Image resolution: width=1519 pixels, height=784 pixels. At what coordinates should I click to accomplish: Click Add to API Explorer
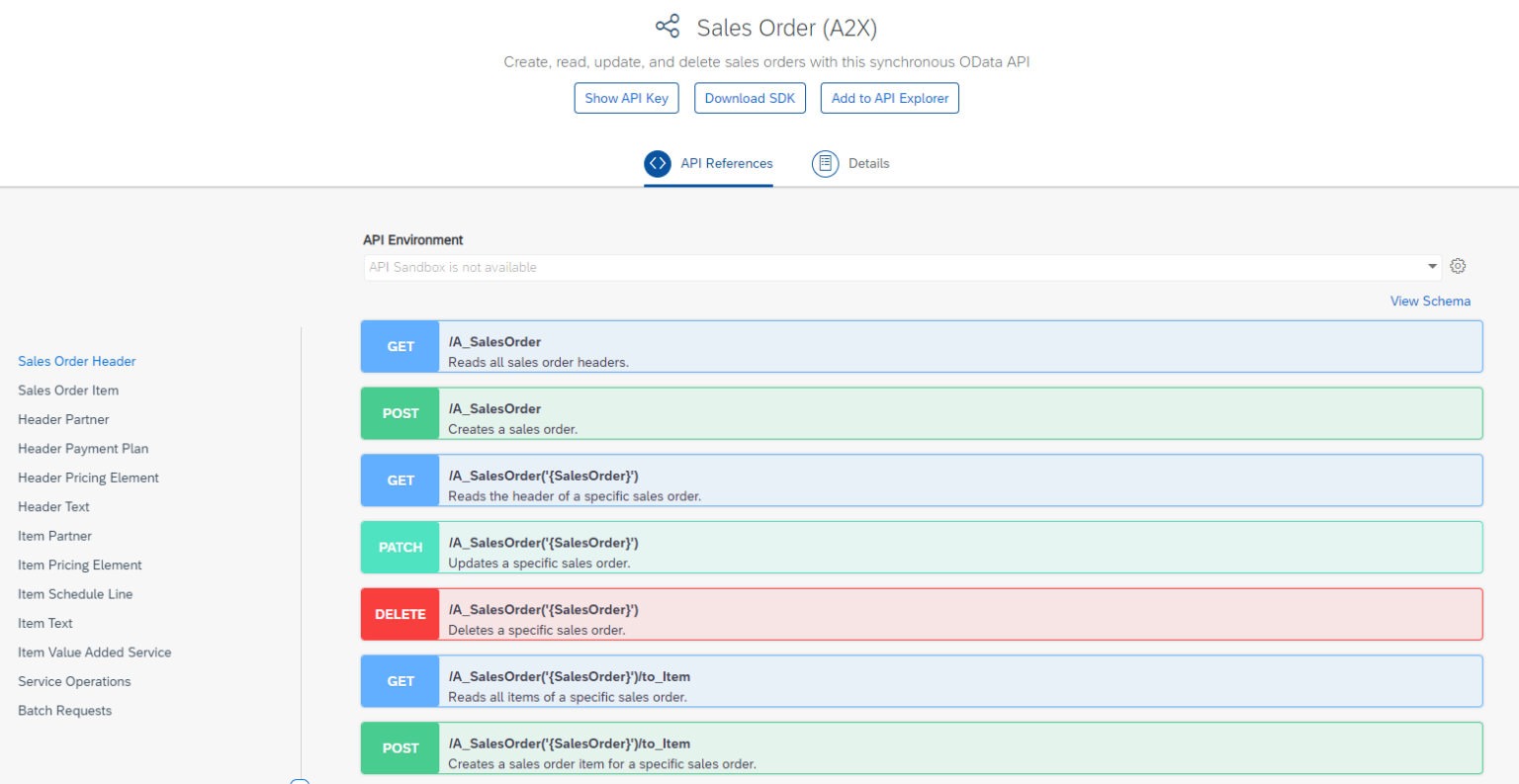pos(889,98)
